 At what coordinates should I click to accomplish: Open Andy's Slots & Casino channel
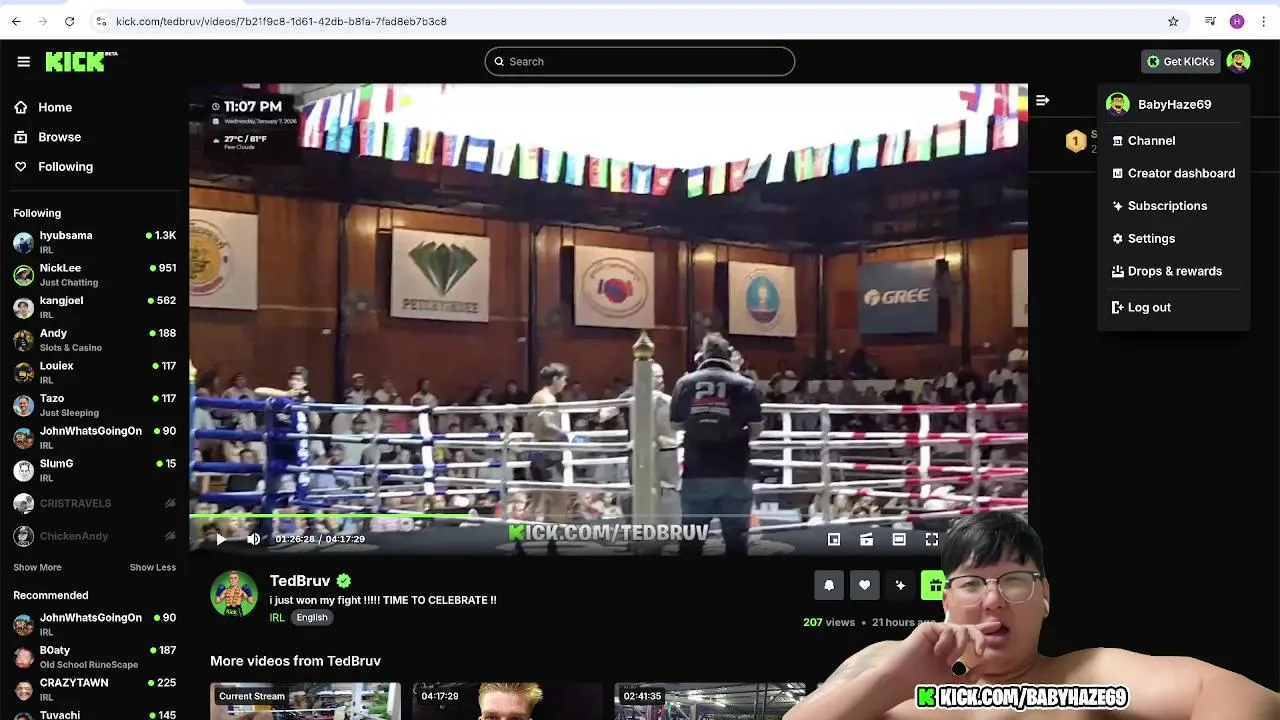pos(94,340)
